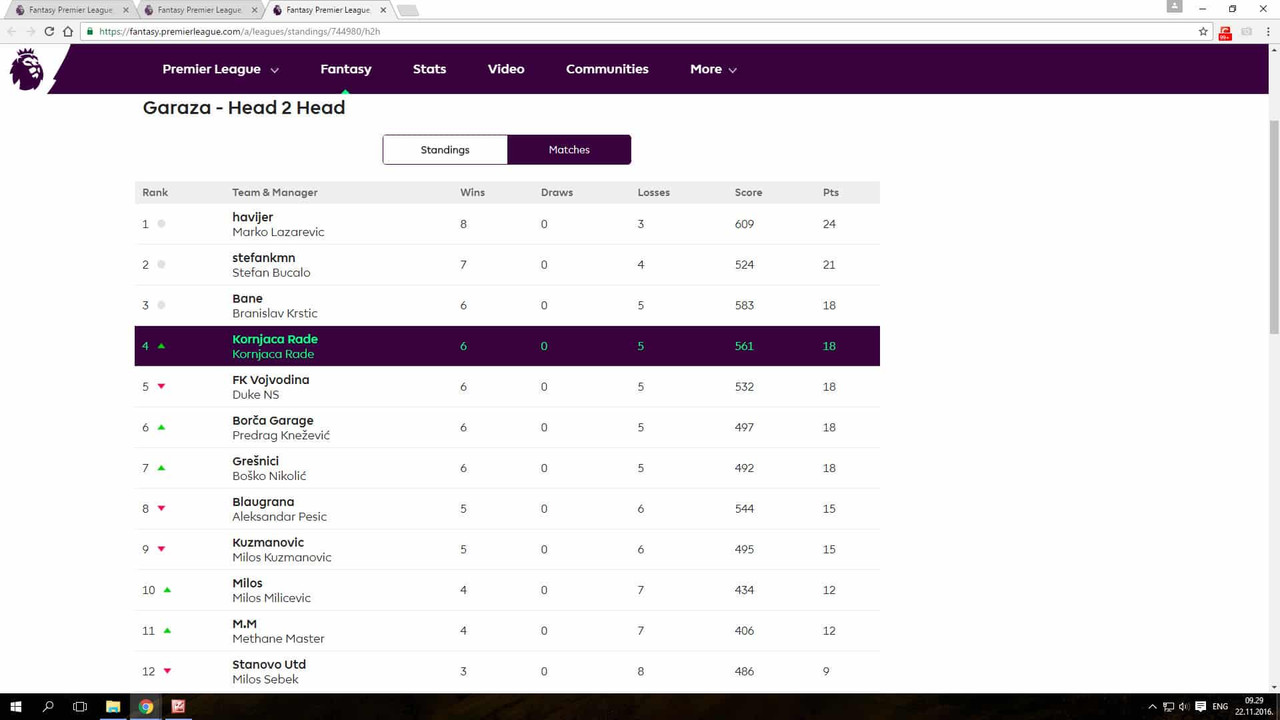The height and width of the screenshot is (720, 1280).
Task: Open the Windows Start menu
Action: 16,706
